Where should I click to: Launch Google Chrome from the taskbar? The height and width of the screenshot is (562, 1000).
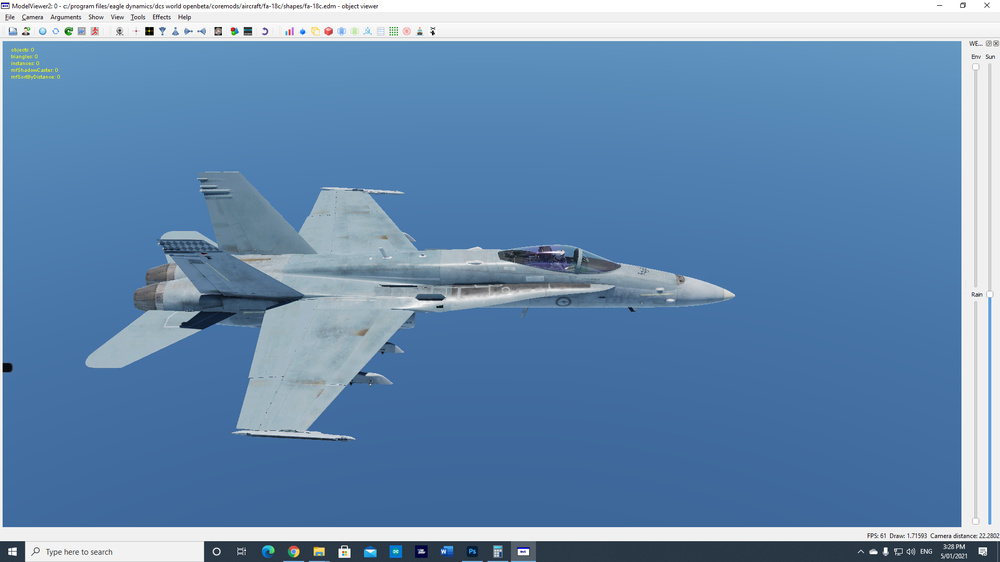[293, 552]
